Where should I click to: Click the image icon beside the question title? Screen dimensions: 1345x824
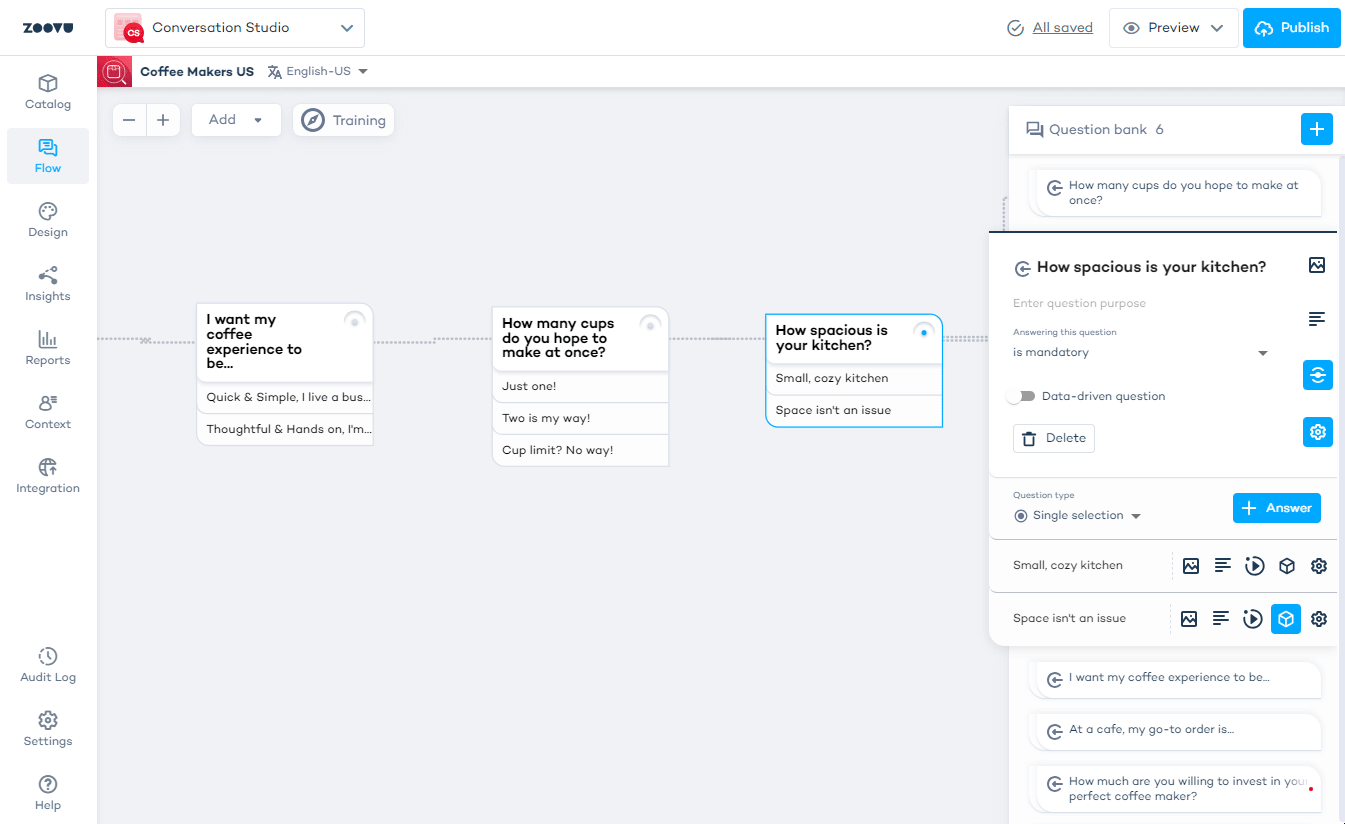click(x=1317, y=265)
